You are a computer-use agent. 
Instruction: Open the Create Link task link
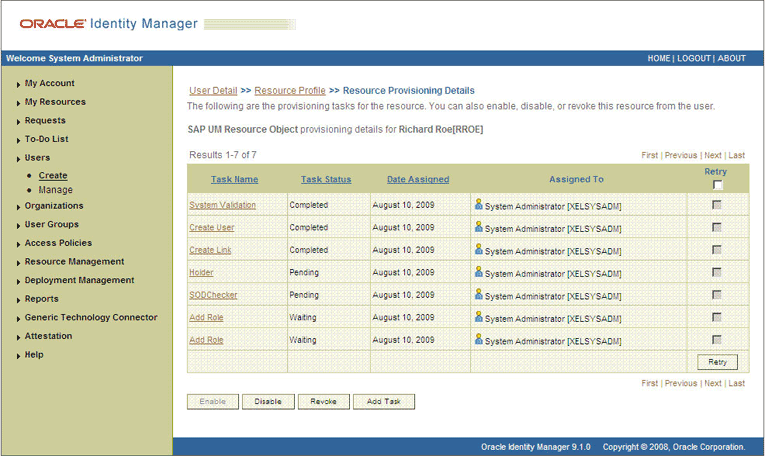tap(210, 250)
